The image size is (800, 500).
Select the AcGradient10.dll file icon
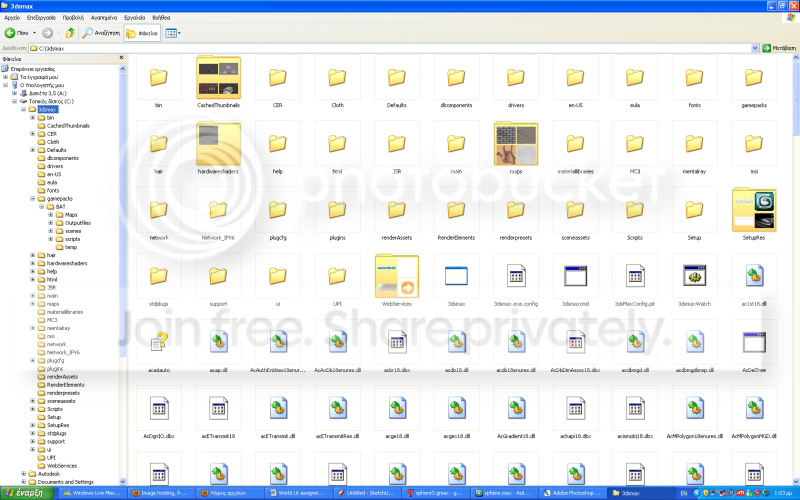(x=516, y=408)
